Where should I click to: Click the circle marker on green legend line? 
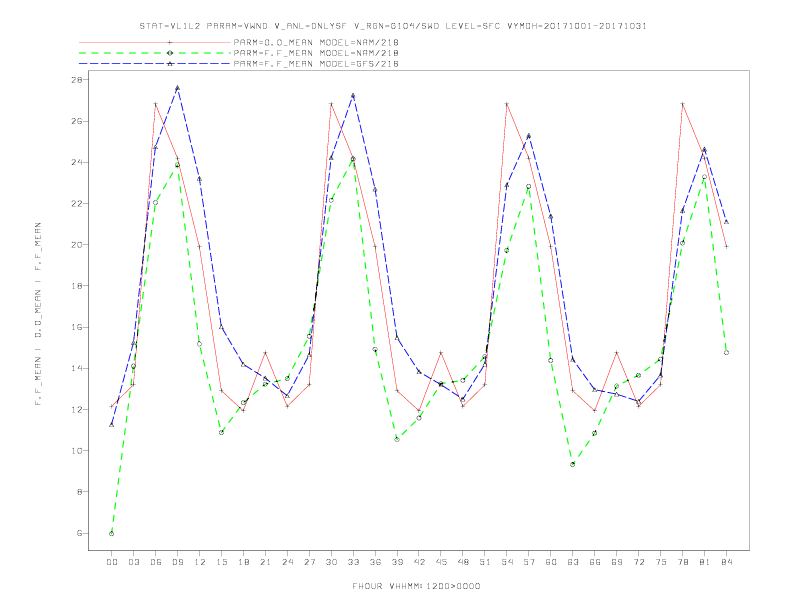coord(170,53)
